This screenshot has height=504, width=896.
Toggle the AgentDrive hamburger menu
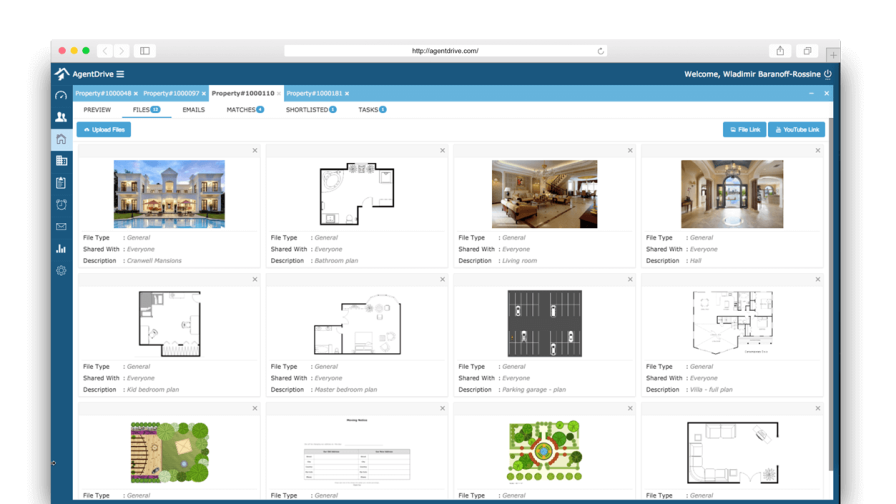(121, 74)
